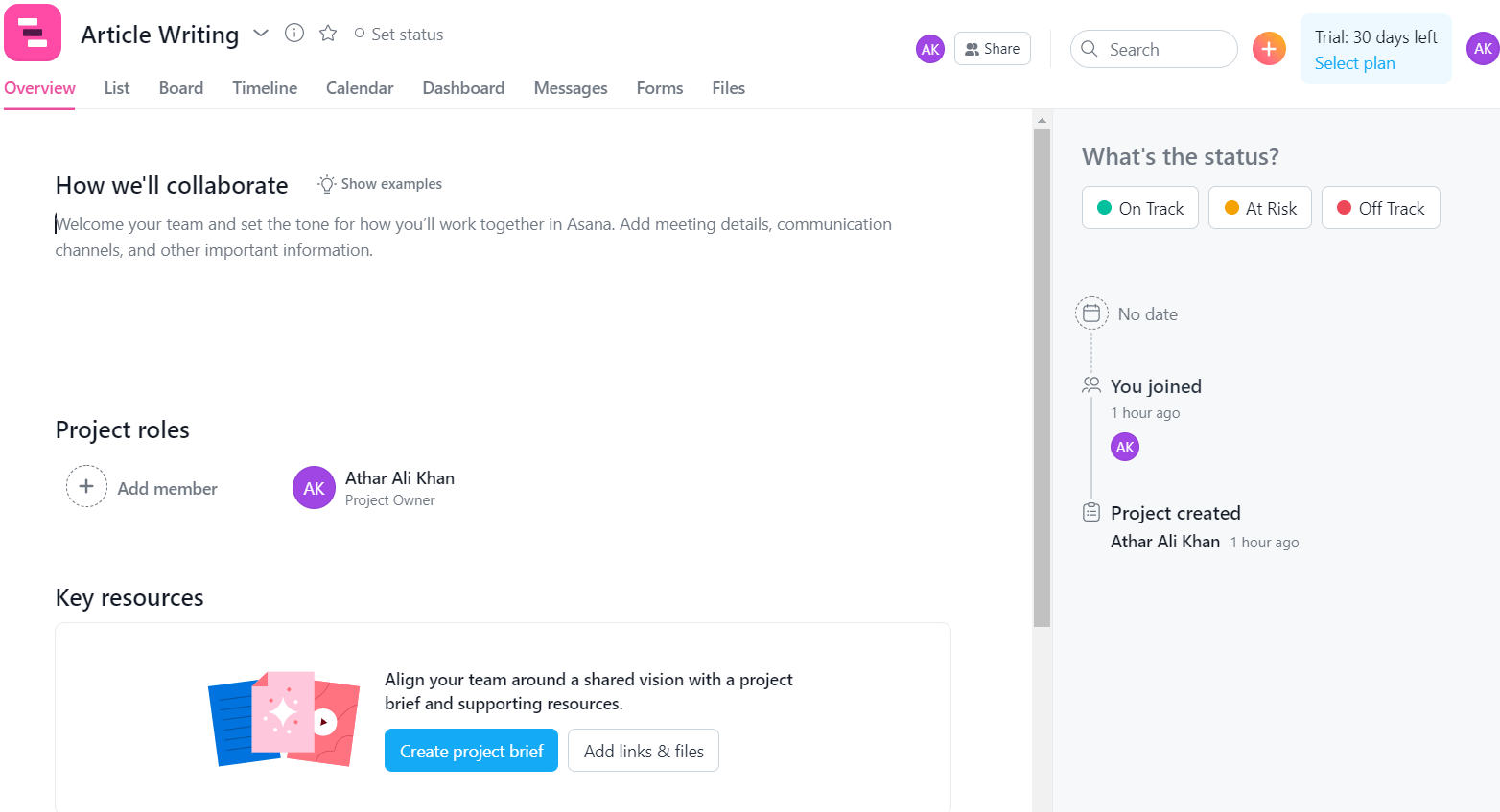
Task: Click the Article Writing project title
Action: click(x=159, y=35)
